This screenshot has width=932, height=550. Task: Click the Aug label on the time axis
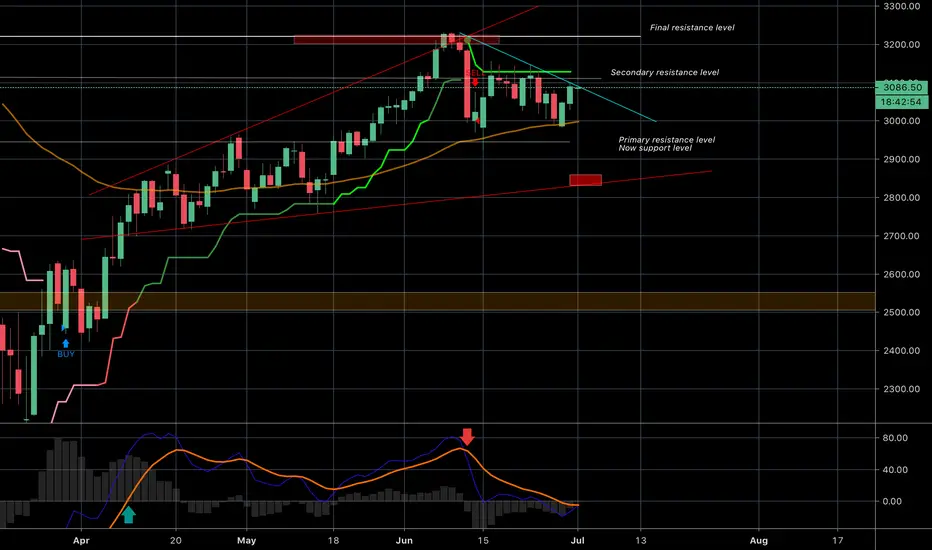[758, 540]
